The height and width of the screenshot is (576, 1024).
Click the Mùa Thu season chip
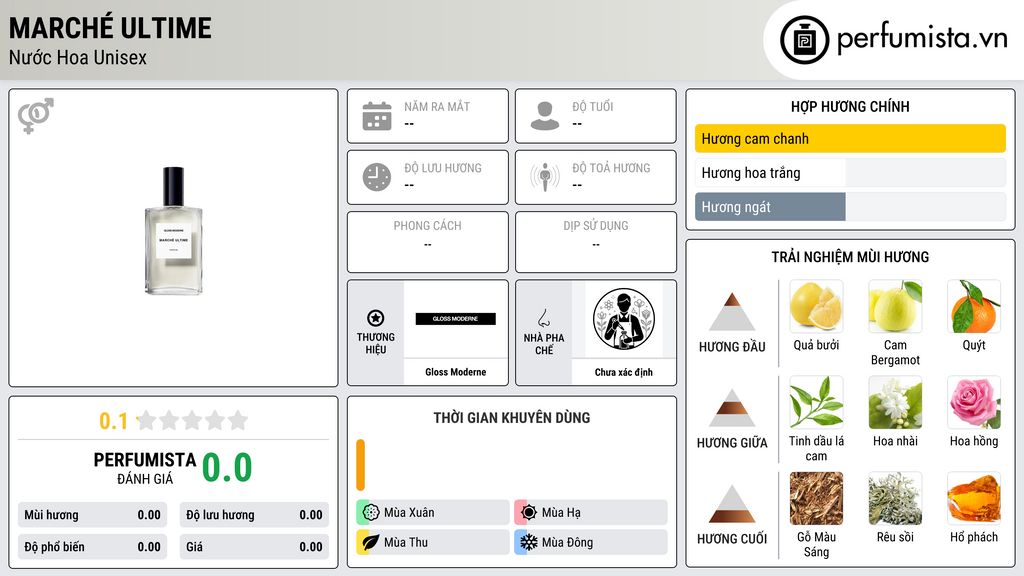tap(433, 542)
